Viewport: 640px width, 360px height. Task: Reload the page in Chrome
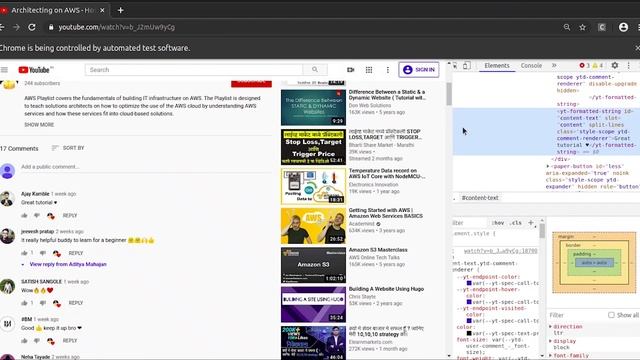pyautogui.click(x=31, y=27)
